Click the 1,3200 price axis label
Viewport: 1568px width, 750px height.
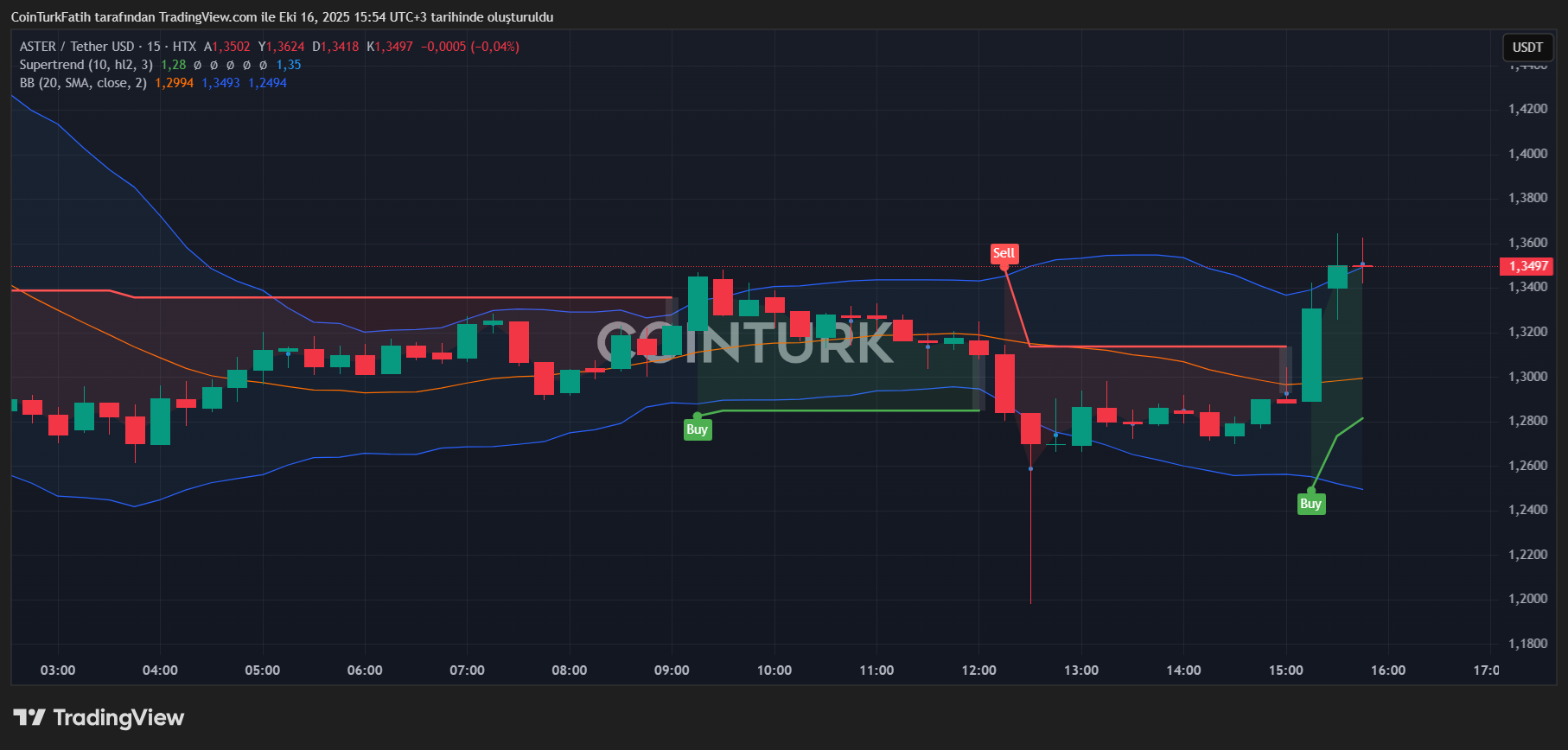pos(1527,332)
